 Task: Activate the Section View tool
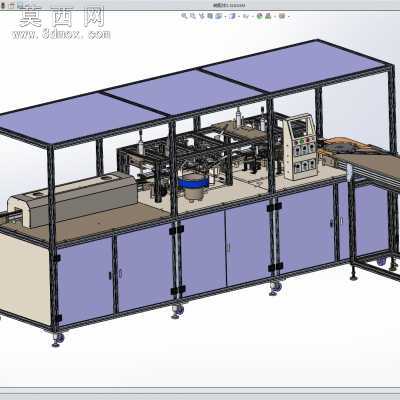[210, 16]
